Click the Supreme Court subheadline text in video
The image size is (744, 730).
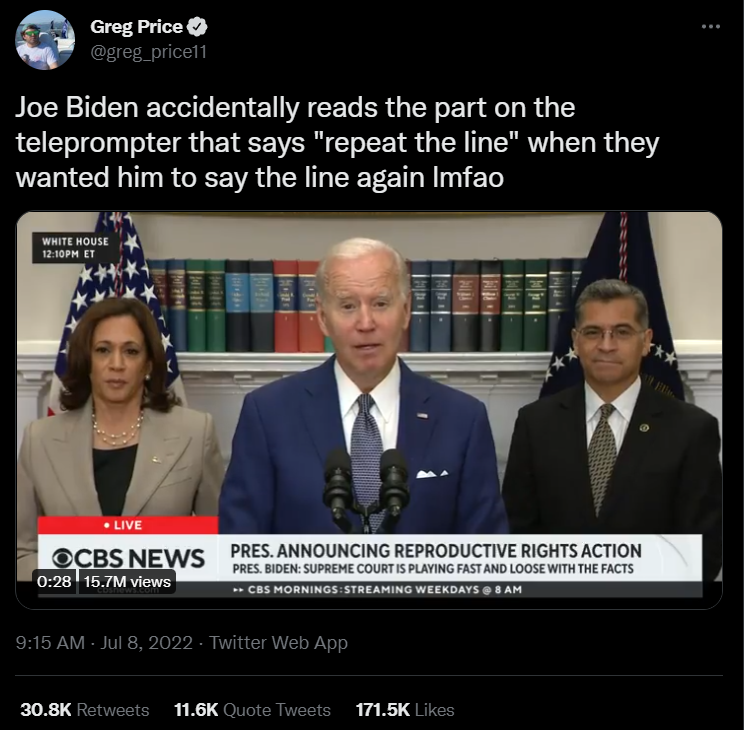433,569
